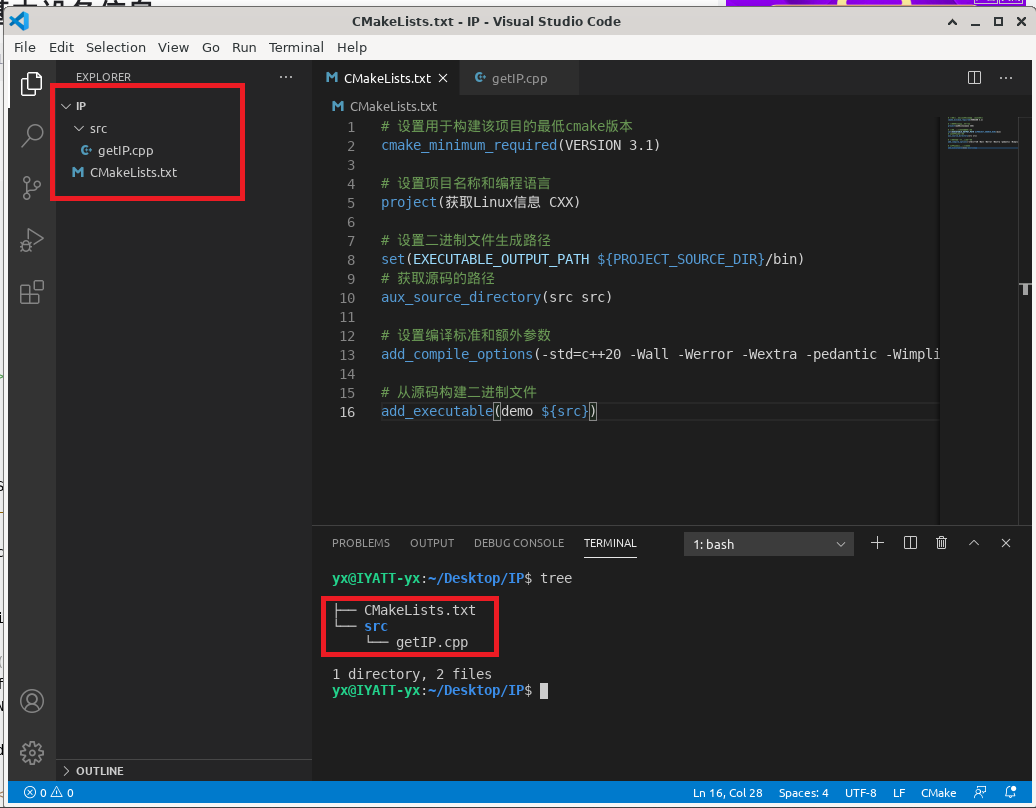This screenshot has height=808, width=1036.
Task: Maximize the terminal panel size
Action: (973, 543)
